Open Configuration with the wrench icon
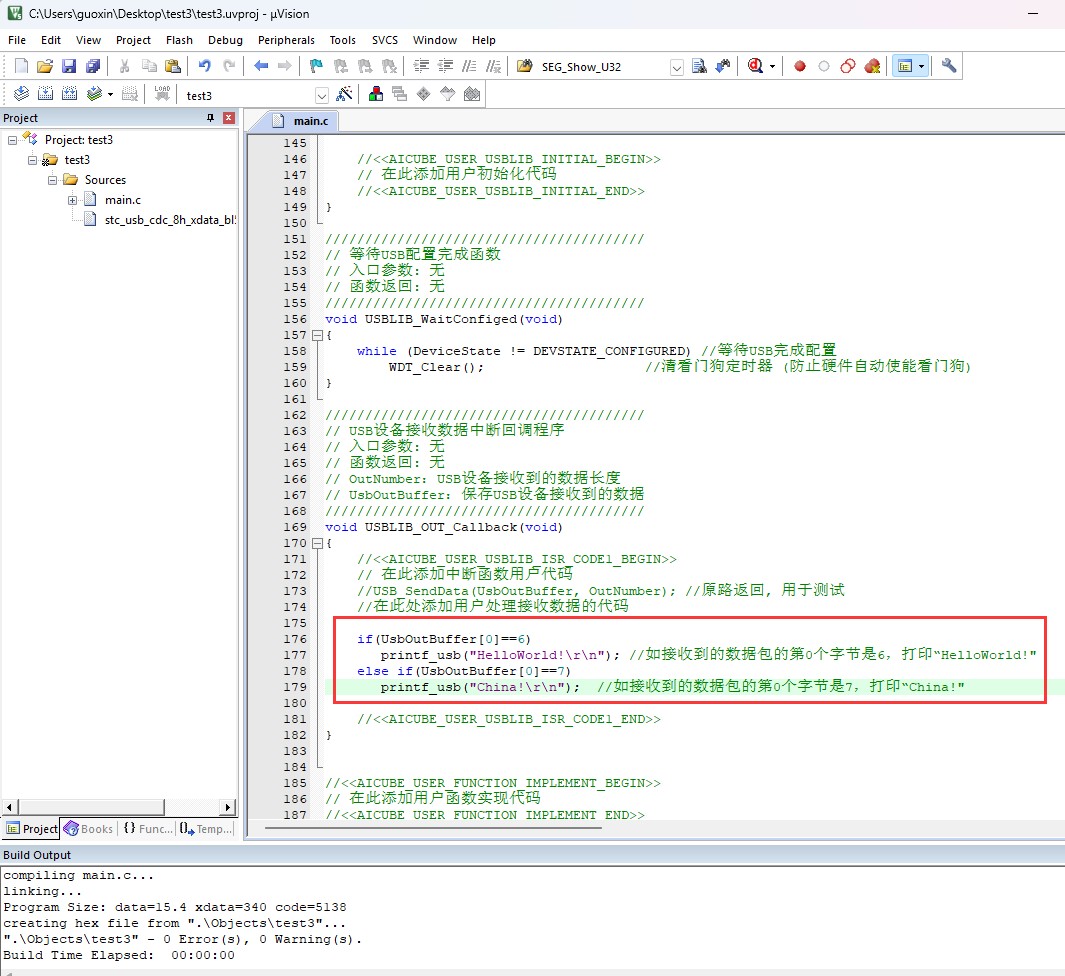Image resolution: width=1065 pixels, height=976 pixels. (949, 66)
